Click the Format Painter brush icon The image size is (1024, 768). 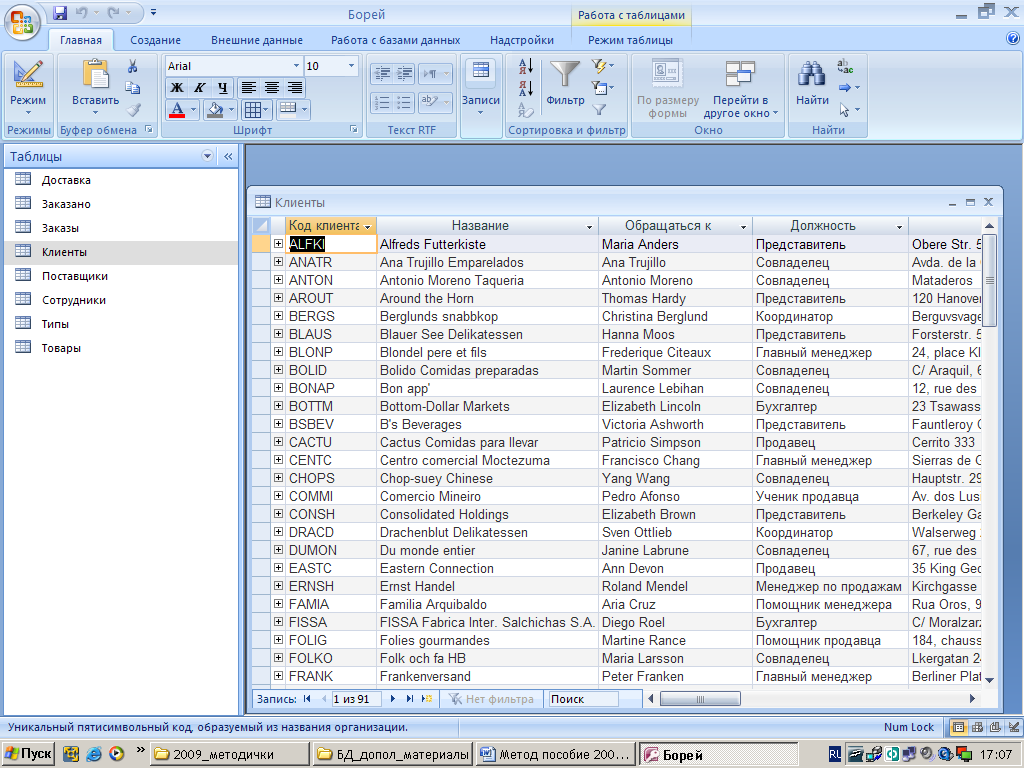click(134, 110)
